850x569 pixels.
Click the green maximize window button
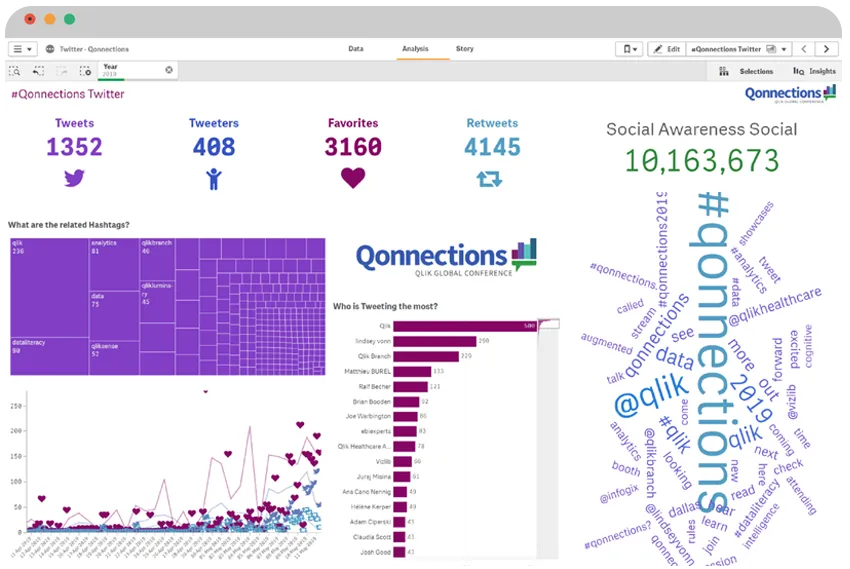point(69,19)
